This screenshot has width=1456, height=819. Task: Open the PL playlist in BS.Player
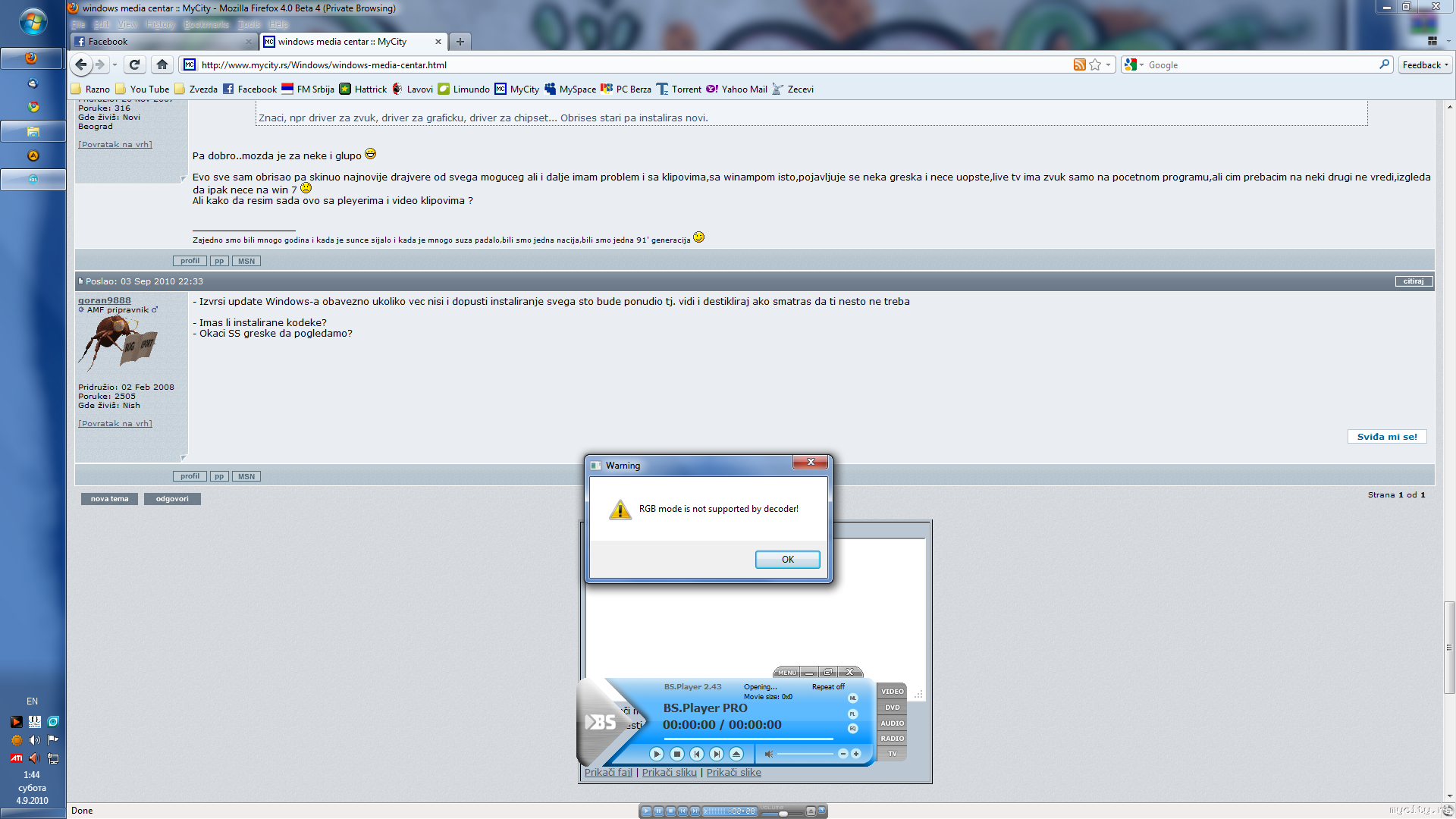point(852,714)
